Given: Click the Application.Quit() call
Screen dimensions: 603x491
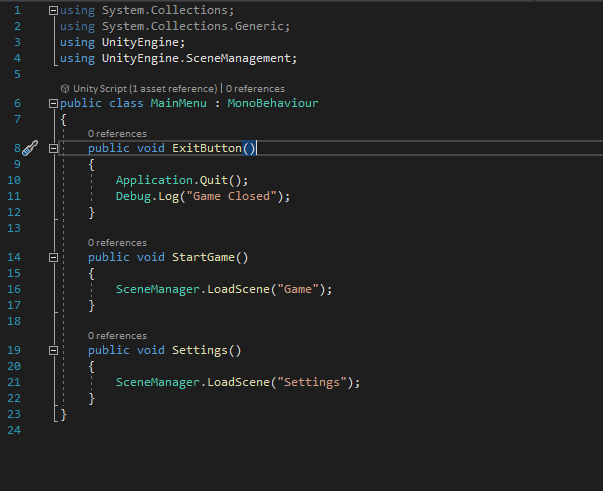Looking at the screenshot, I should point(181,180).
